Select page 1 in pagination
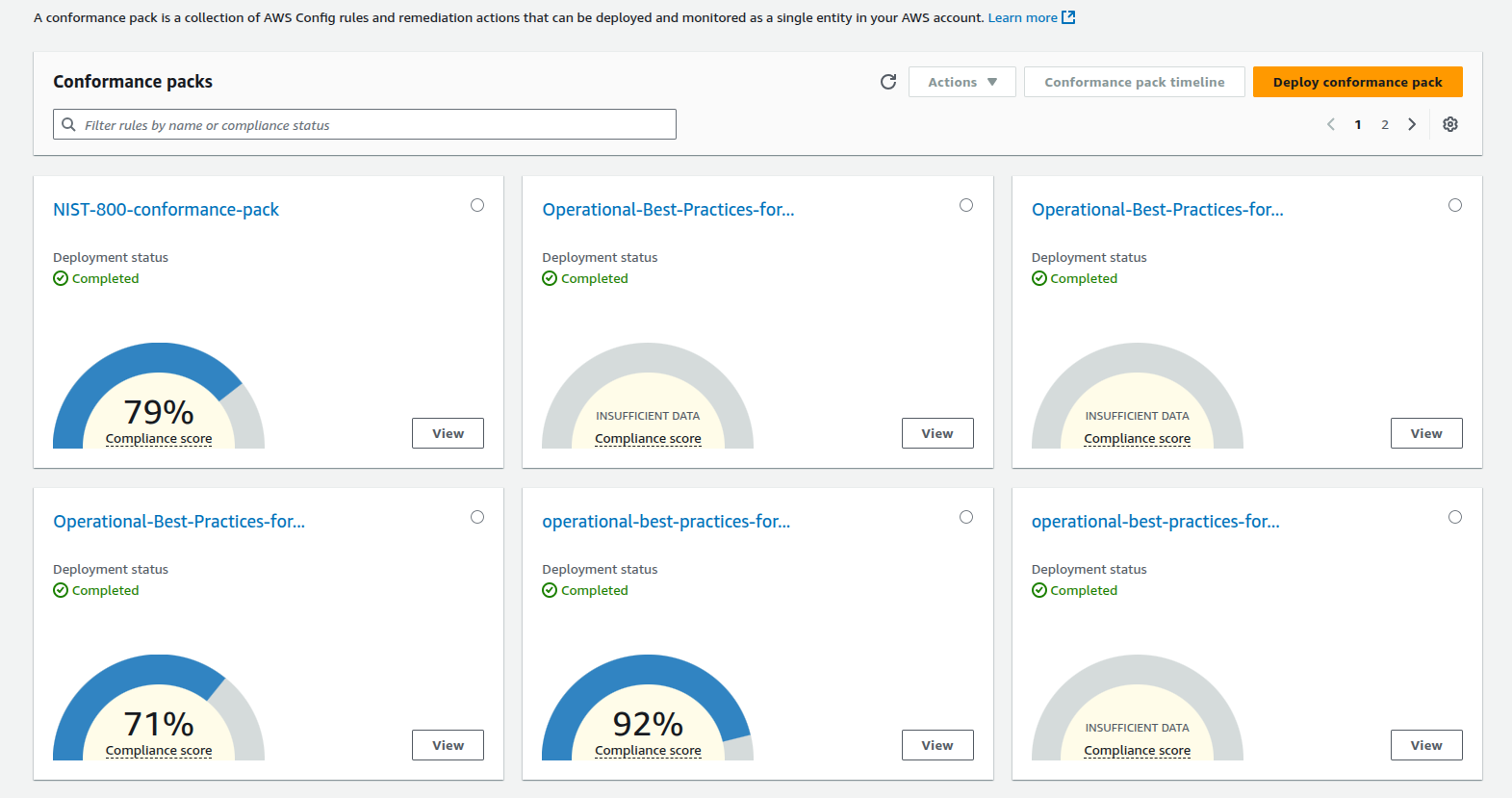 1358,124
